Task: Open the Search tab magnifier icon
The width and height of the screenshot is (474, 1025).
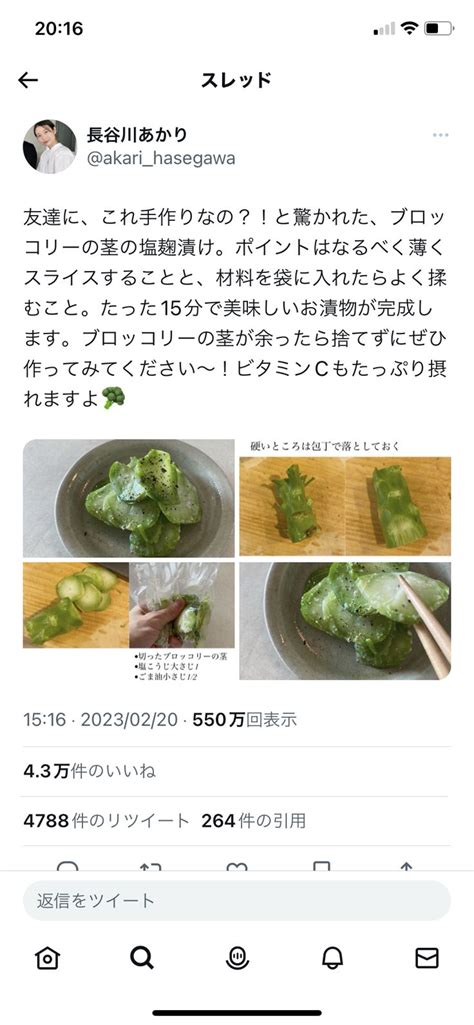Action: point(142,958)
